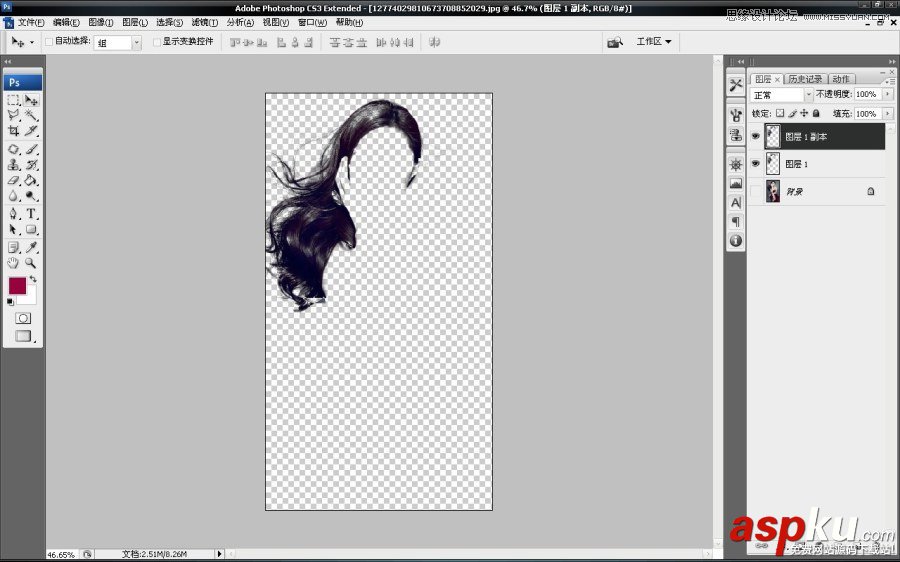Switch foreground and background colors
900x562 pixels.
[33, 279]
